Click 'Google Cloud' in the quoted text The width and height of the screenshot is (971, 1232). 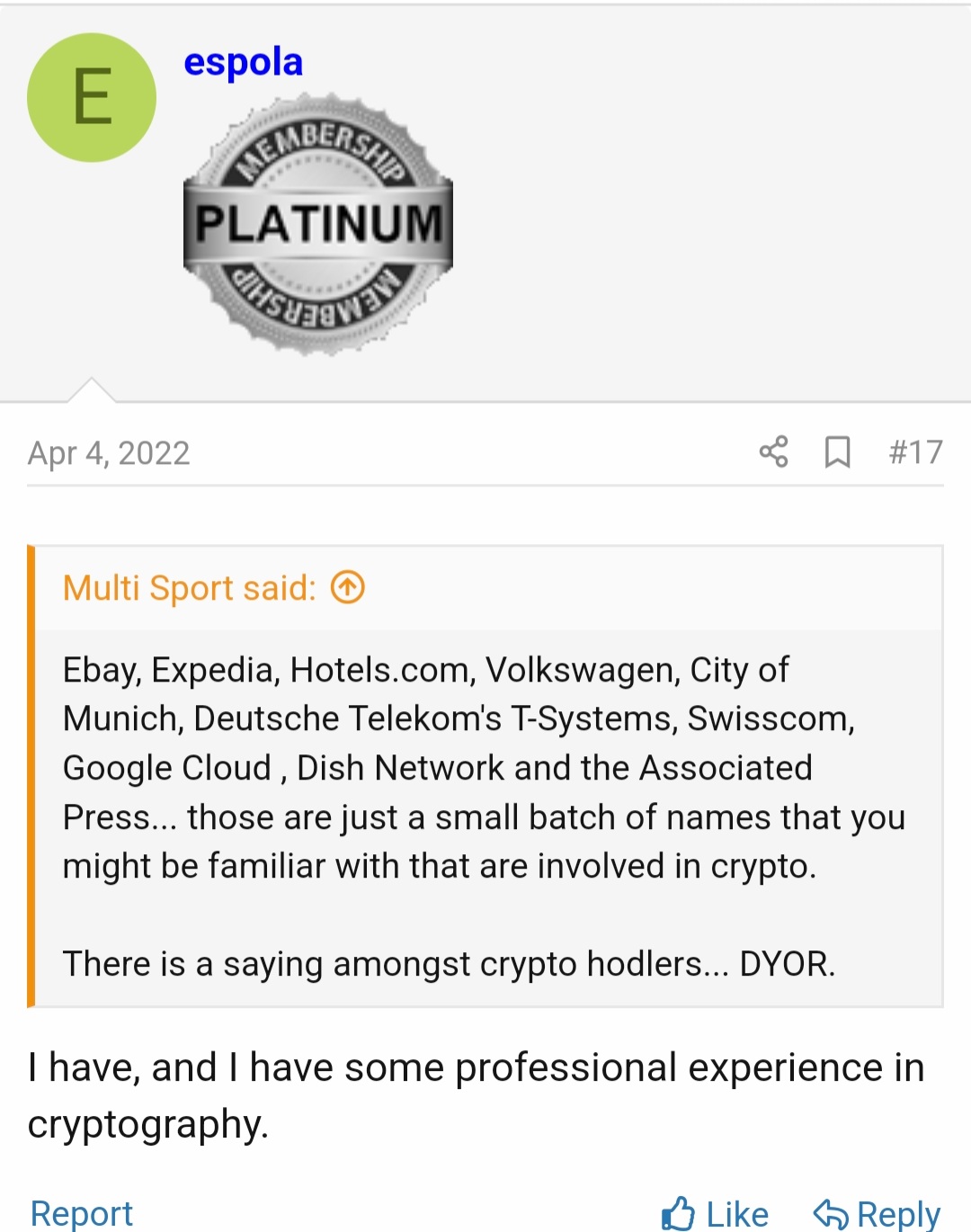pos(167,768)
